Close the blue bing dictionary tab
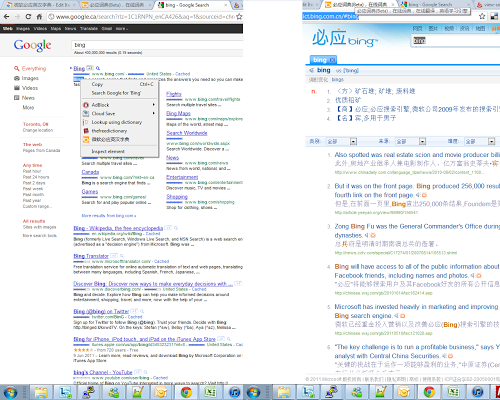Screen dimensions: 500x400 332,60
